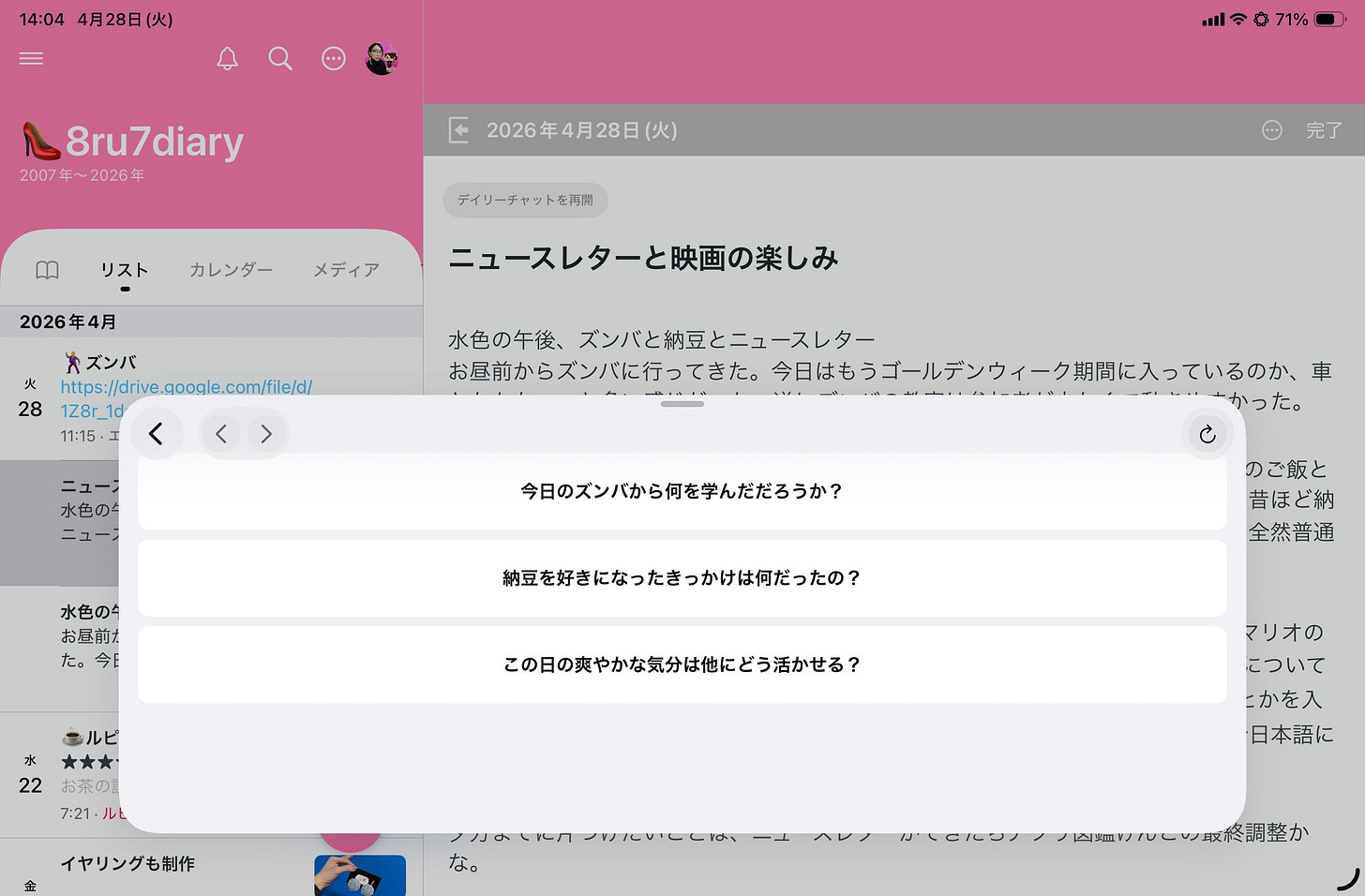Click the exit entry icon beside the date
The width and height of the screenshot is (1365, 896).
point(458,130)
